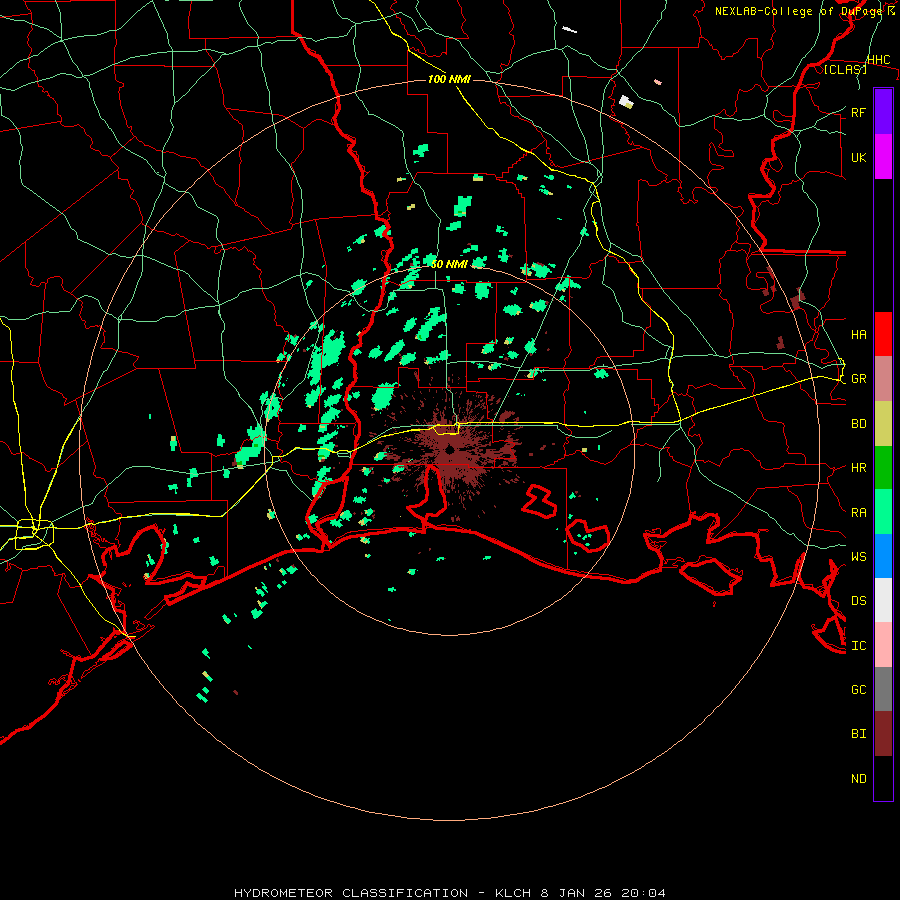Click the RA light green legend swatch

pos(883,512)
